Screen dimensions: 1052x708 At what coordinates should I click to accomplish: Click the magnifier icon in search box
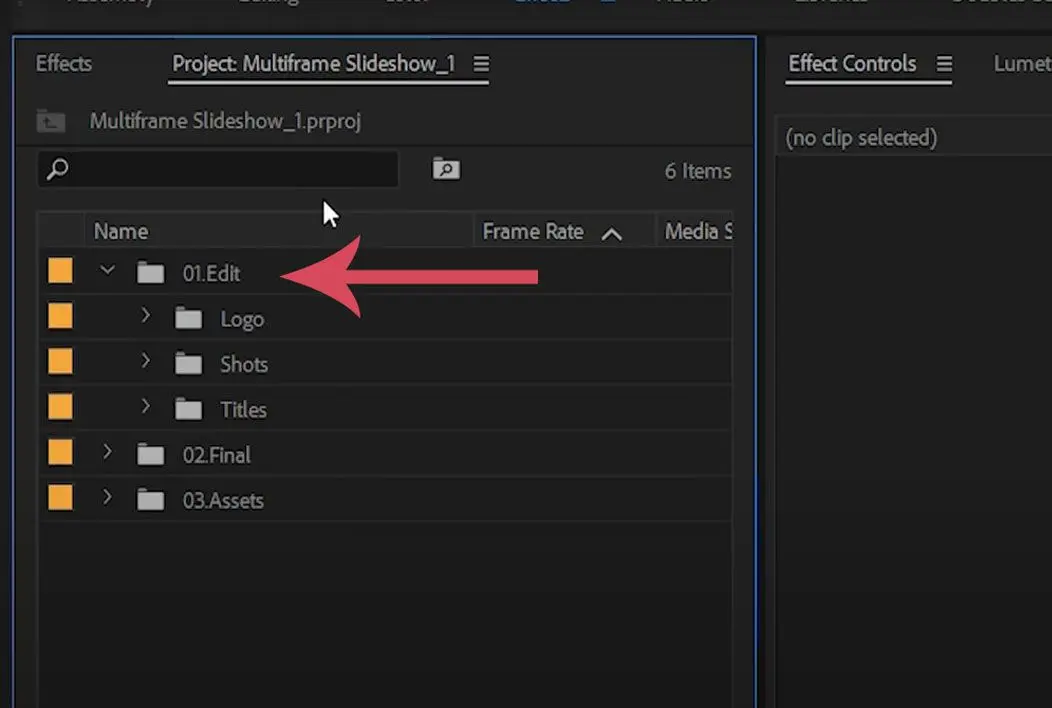click(58, 168)
